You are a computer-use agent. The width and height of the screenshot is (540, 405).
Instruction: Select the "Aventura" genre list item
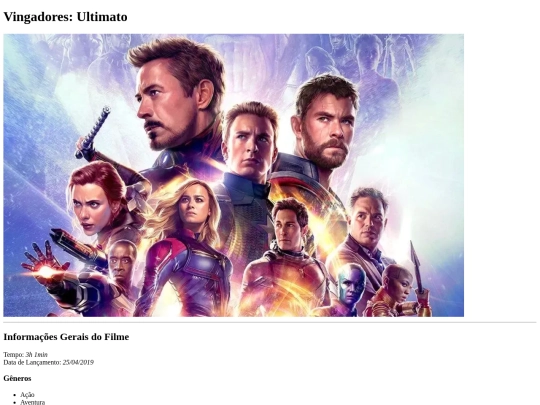coord(32,402)
